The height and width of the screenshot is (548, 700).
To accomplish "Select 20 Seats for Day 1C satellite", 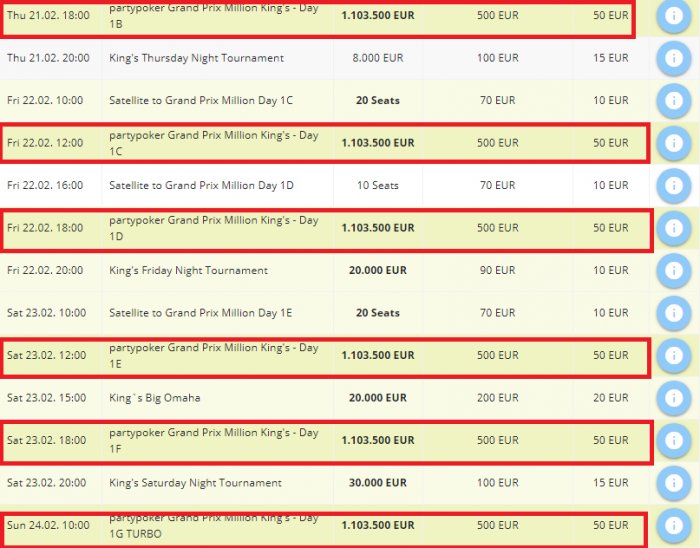I will click(378, 100).
